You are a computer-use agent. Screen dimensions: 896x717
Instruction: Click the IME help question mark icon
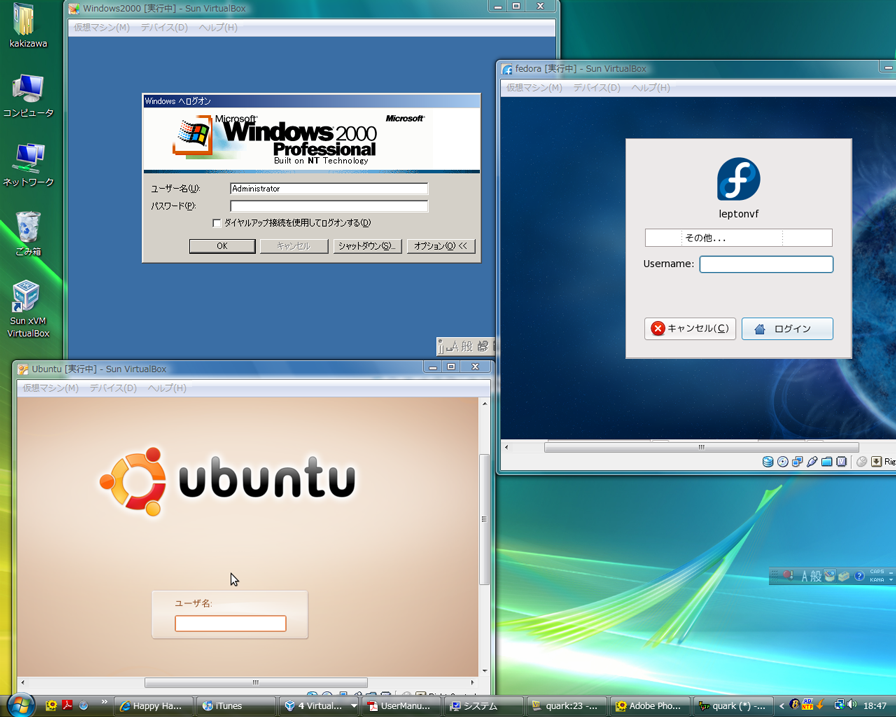[859, 576]
